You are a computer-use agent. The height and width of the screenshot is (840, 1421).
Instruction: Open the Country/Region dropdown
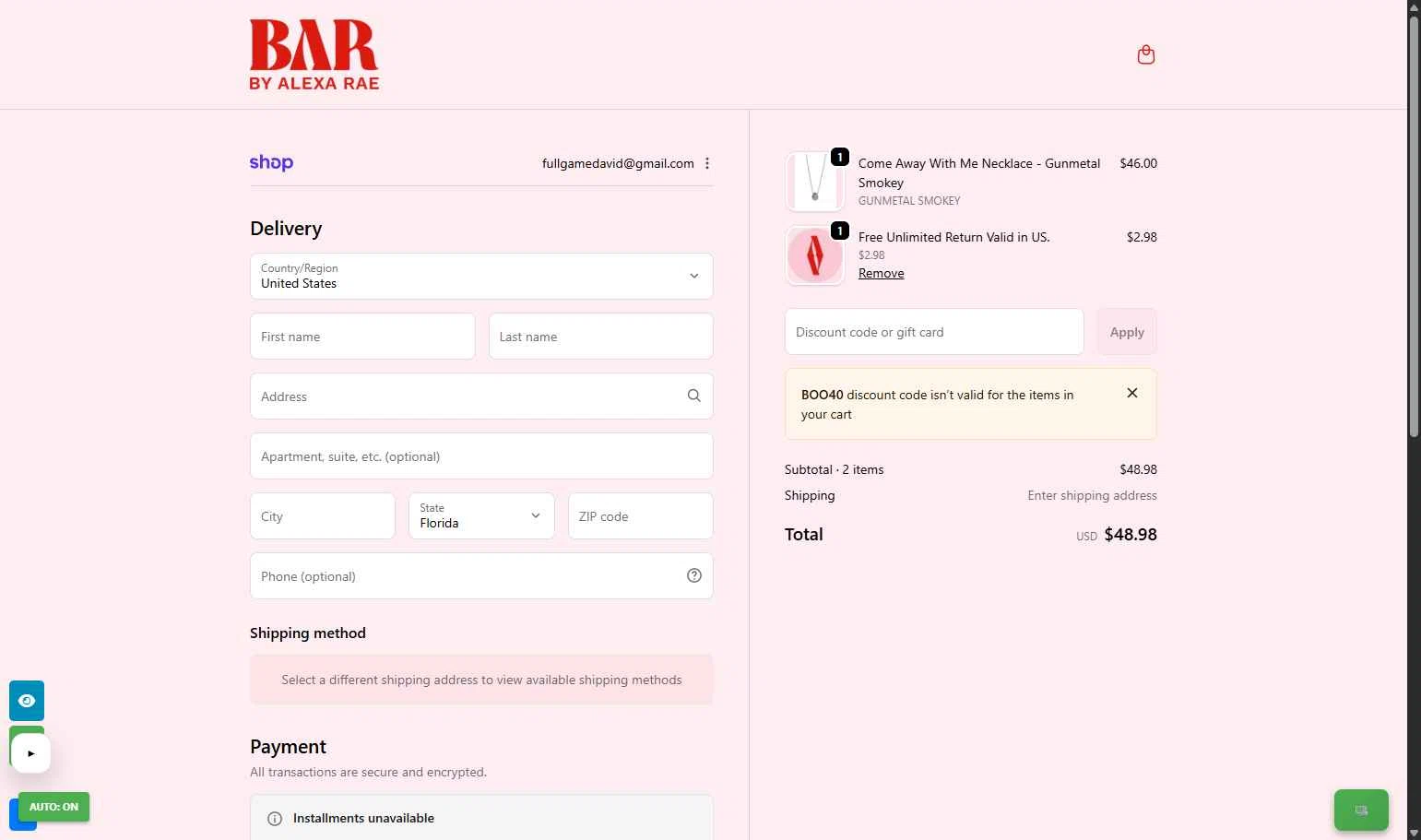(481, 276)
